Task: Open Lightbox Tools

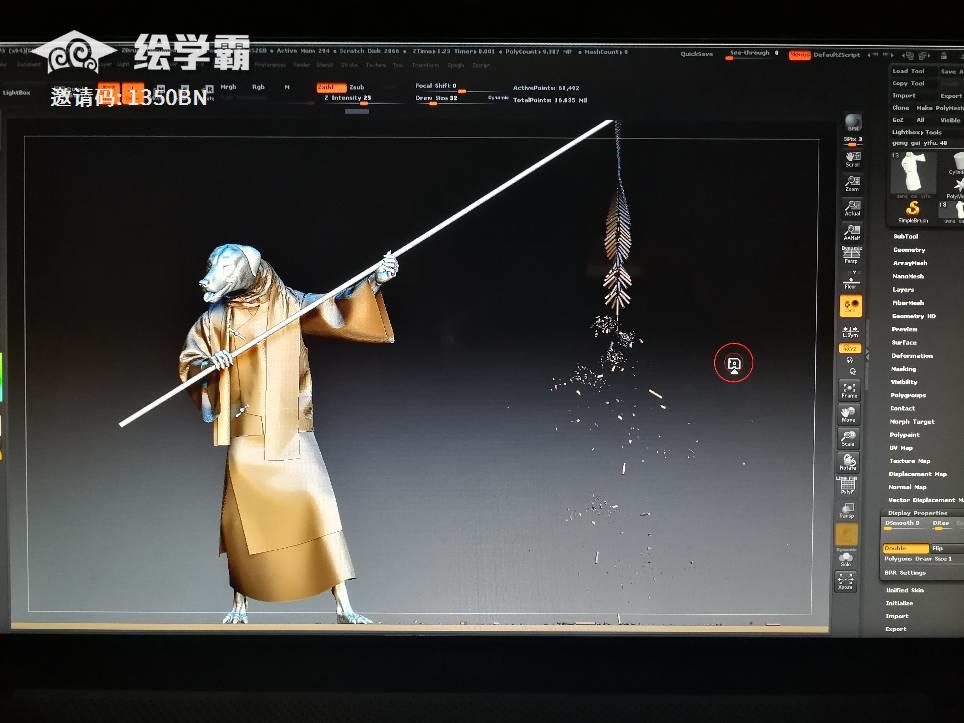Action: pos(917,132)
